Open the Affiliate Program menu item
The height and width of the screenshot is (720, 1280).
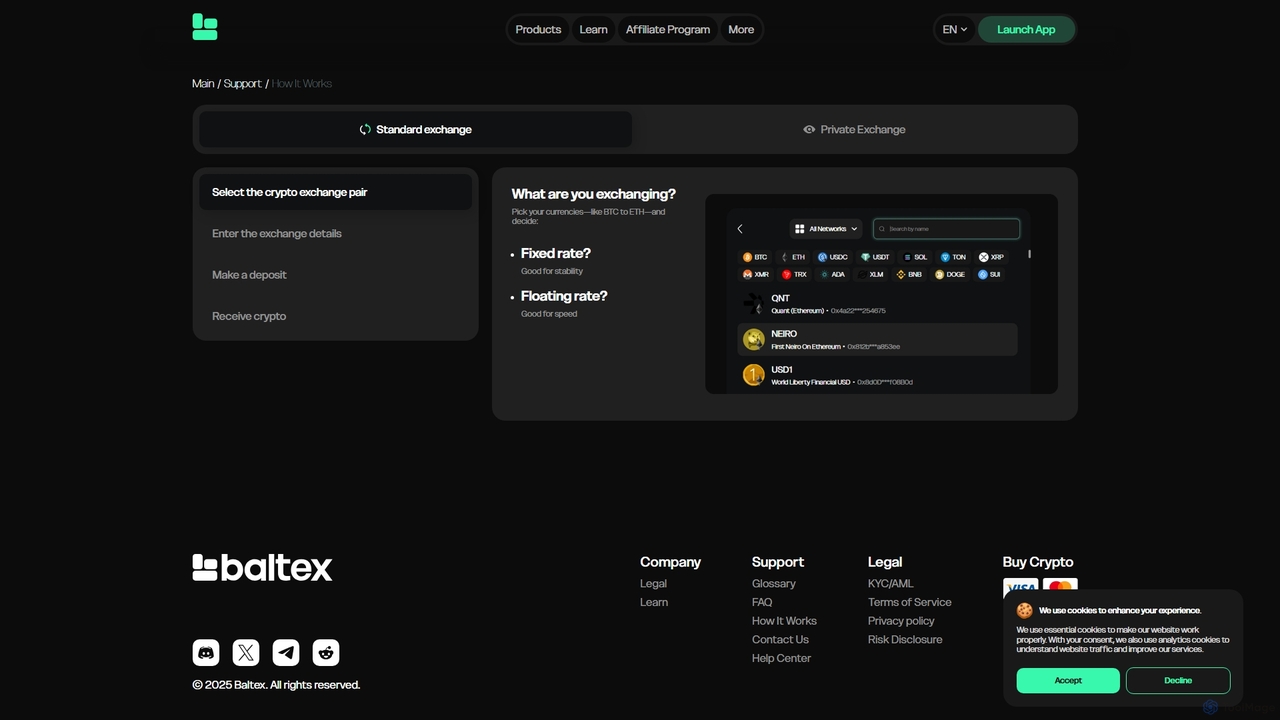pyautogui.click(x=668, y=29)
